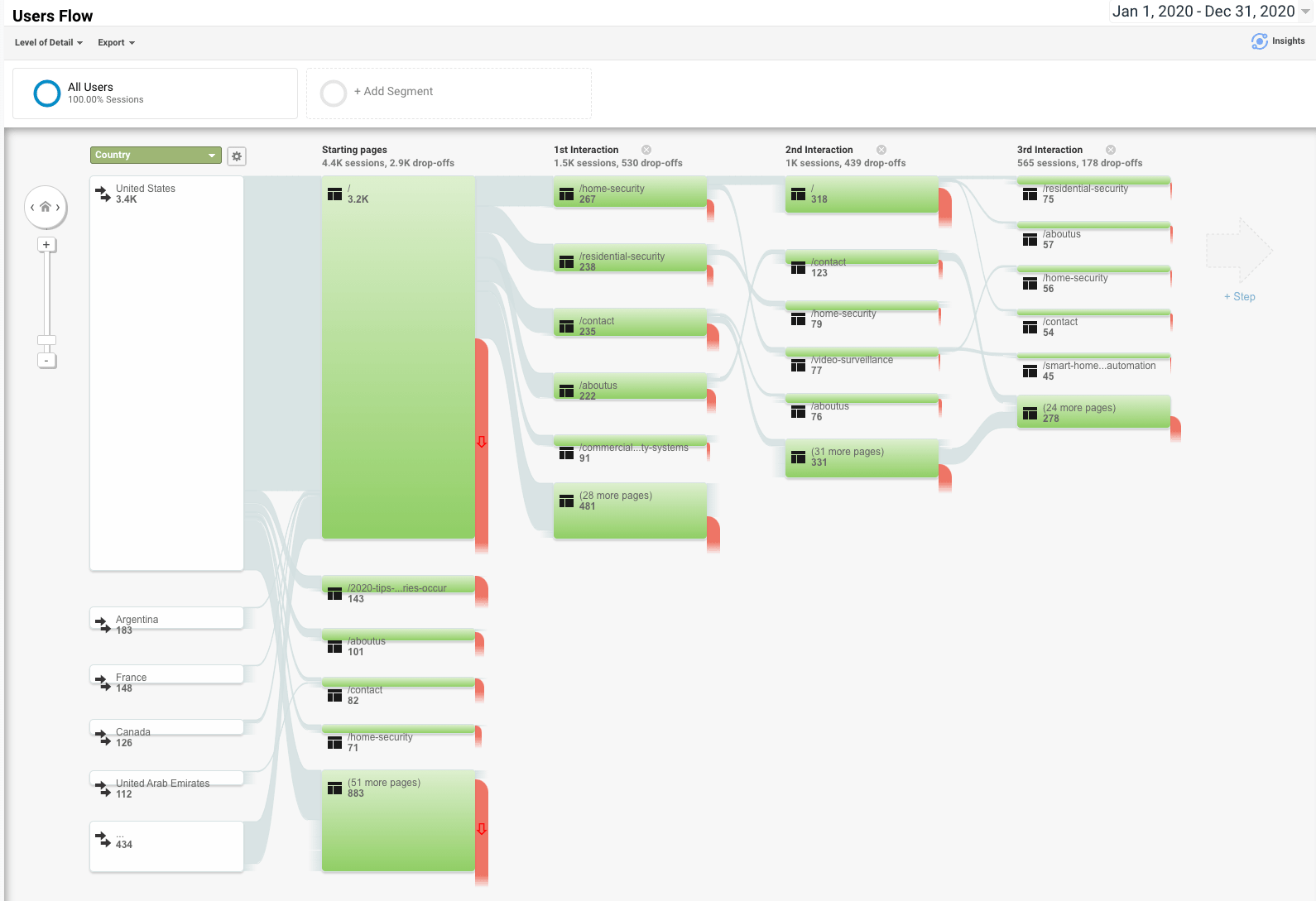Click the red drop-off arrow on 51 more pages
The height and width of the screenshot is (901, 1316).
pyautogui.click(x=482, y=829)
